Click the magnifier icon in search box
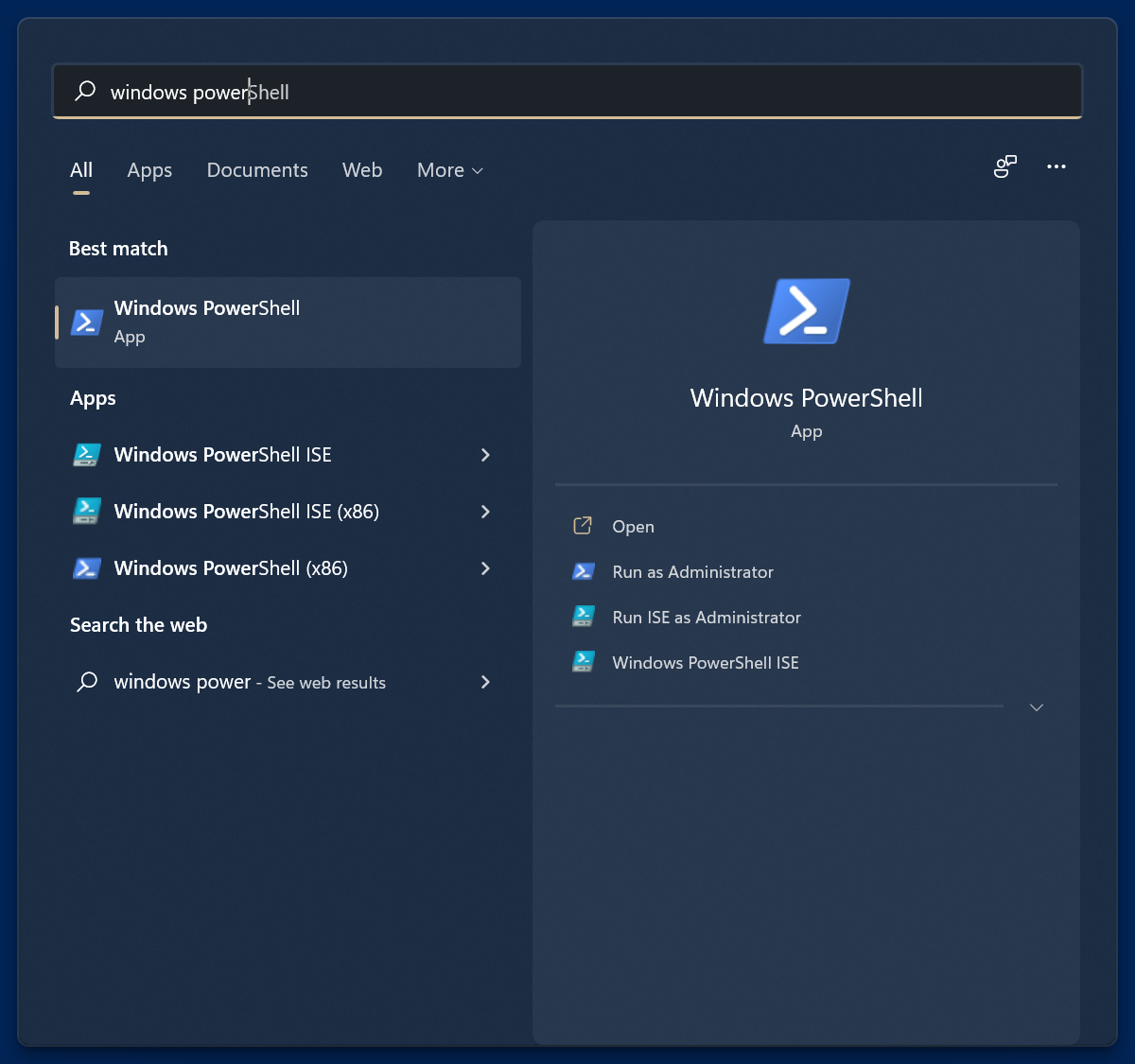The image size is (1135, 1064). 85,92
